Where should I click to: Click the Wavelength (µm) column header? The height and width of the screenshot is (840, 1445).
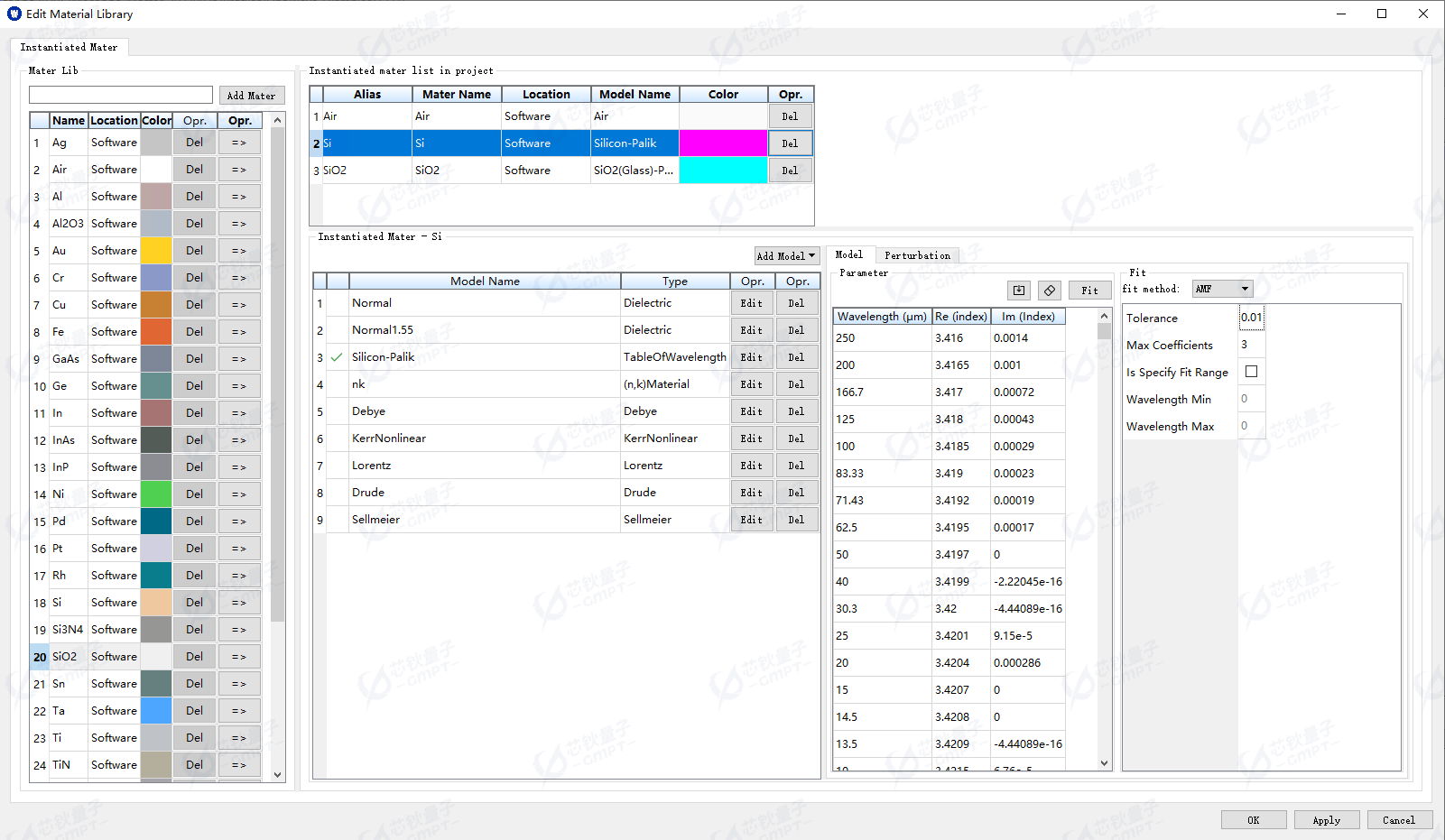click(x=882, y=317)
